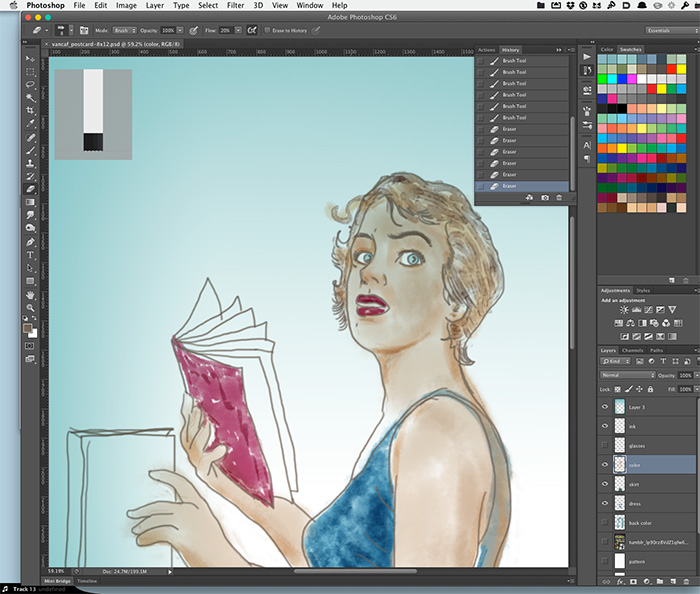Screen dimensions: 700x594
Task: Show the back color layer
Action: pyautogui.click(x=605, y=522)
